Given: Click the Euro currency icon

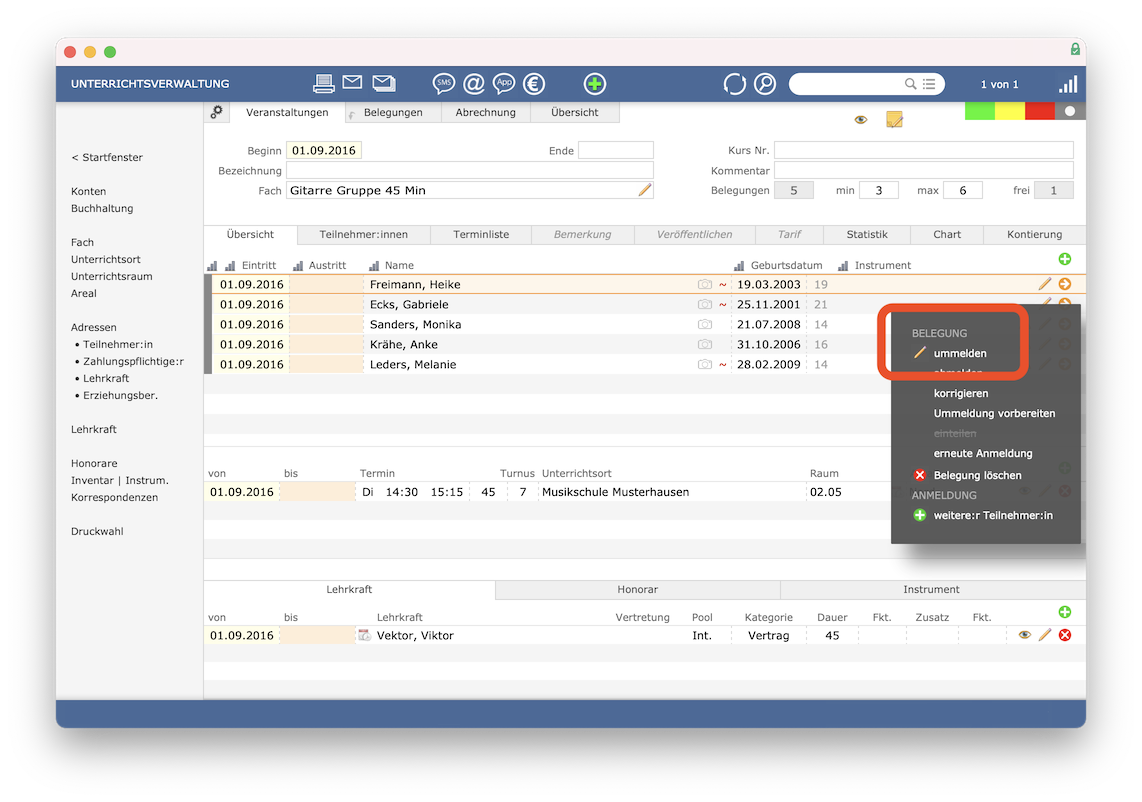Looking at the screenshot, I should tap(534, 84).
